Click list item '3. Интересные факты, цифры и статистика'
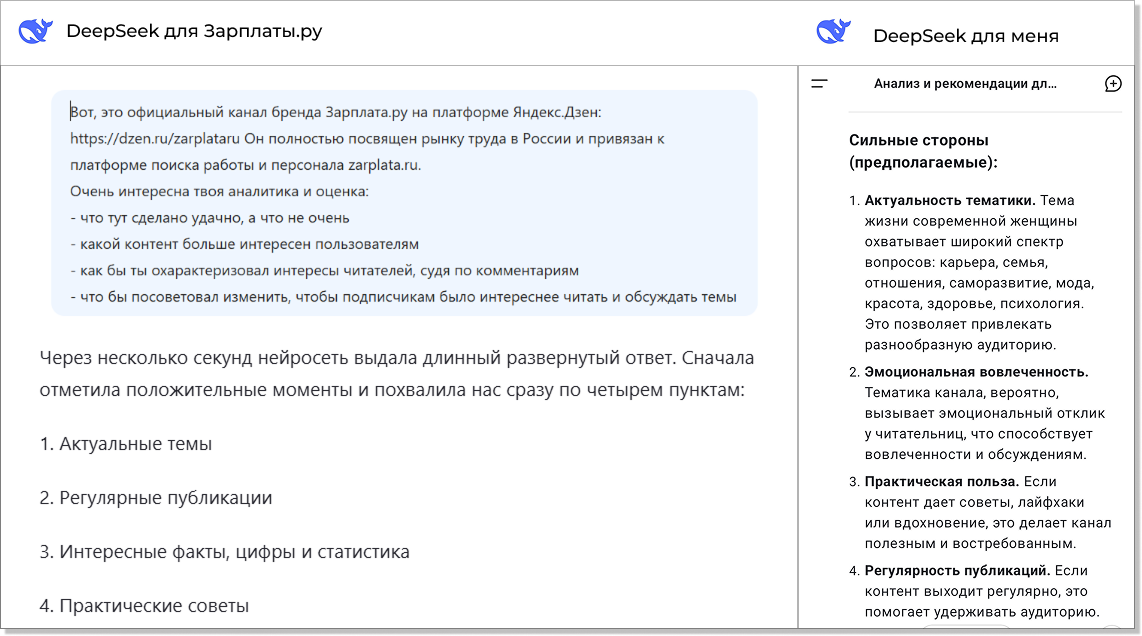This screenshot has width=1142, height=636. [x=224, y=551]
